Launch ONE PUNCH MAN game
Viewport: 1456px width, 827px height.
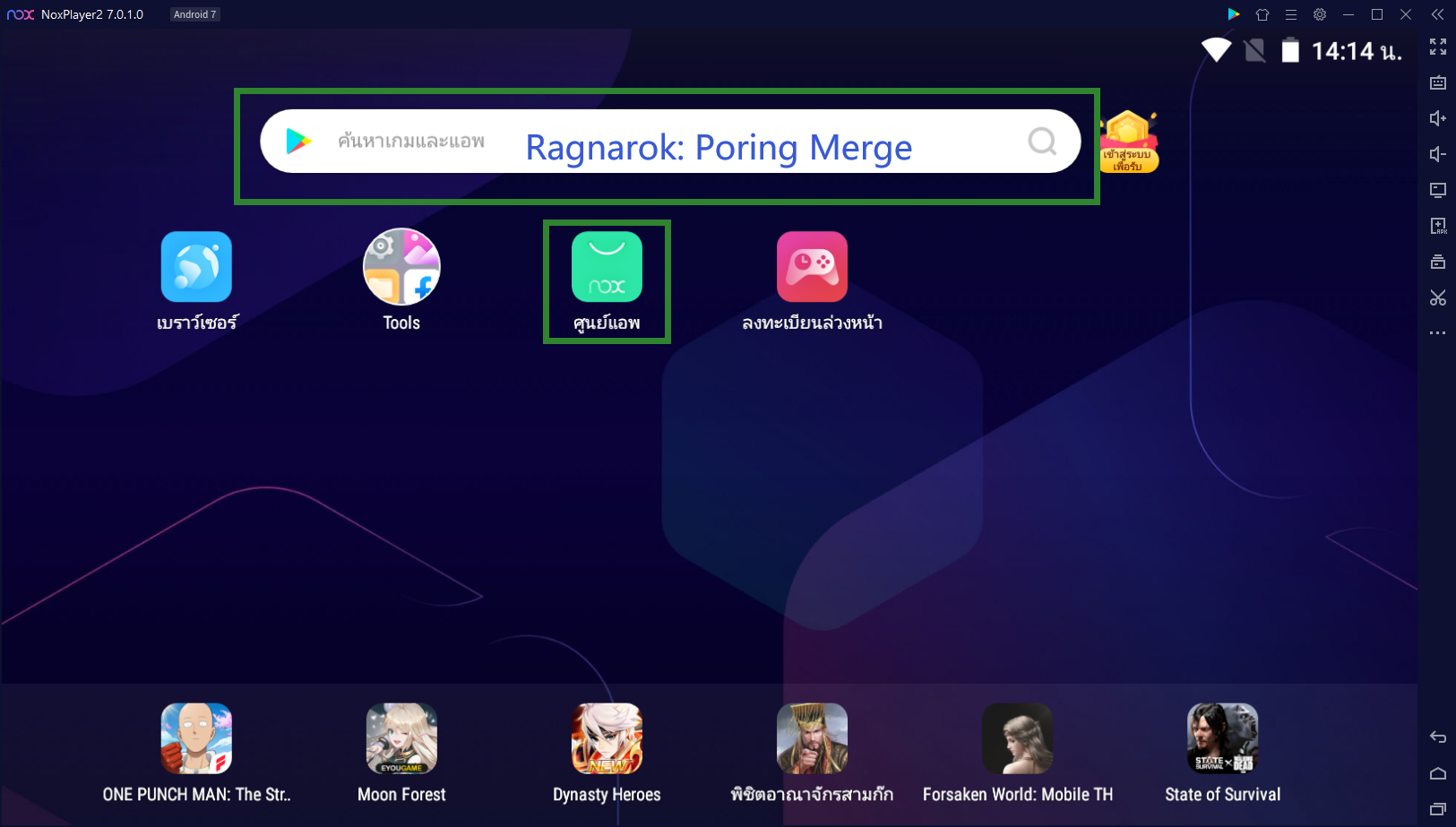(x=196, y=738)
